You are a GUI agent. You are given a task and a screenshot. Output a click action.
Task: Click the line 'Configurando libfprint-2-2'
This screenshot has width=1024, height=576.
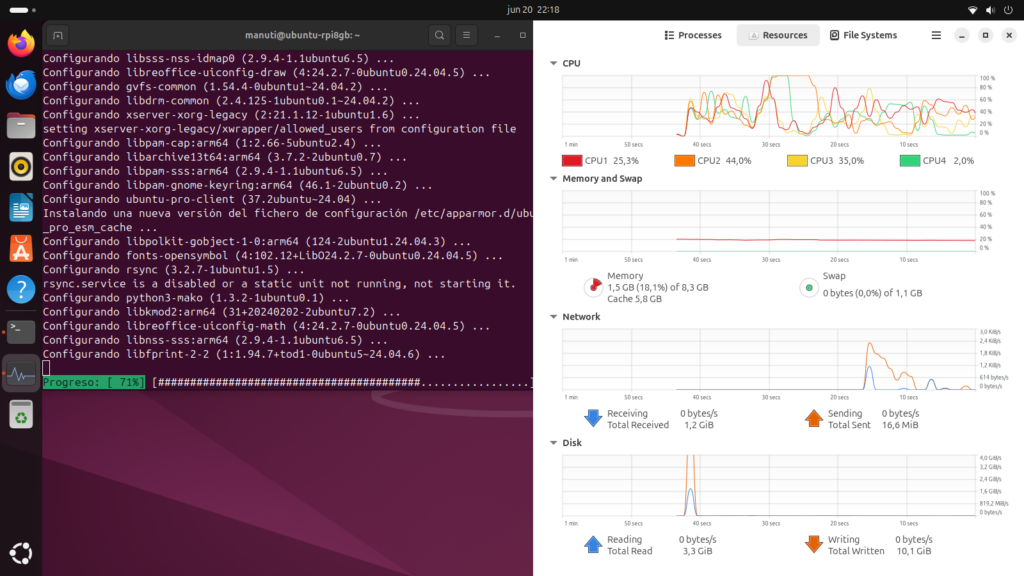click(244, 355)
